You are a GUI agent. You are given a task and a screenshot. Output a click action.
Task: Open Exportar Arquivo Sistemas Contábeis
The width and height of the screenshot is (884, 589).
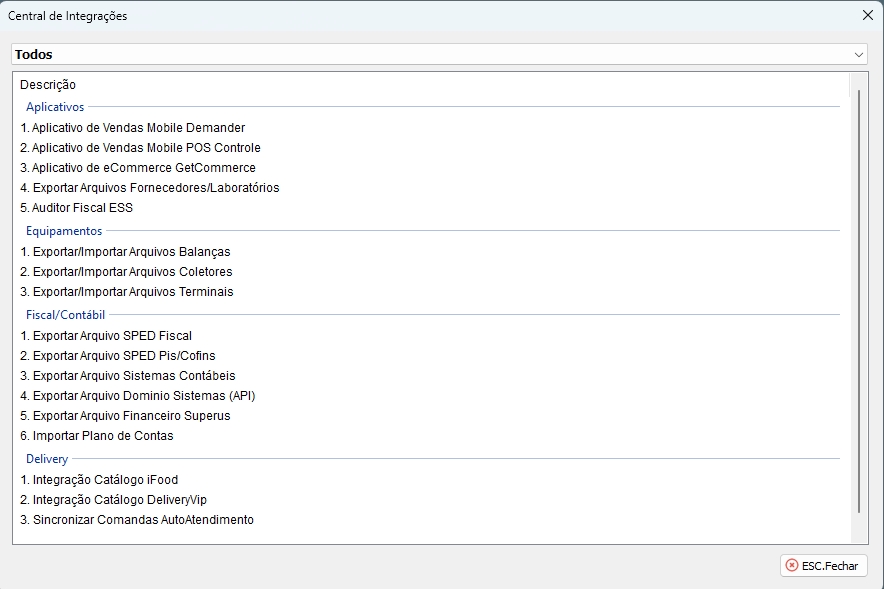pos(128,376)
